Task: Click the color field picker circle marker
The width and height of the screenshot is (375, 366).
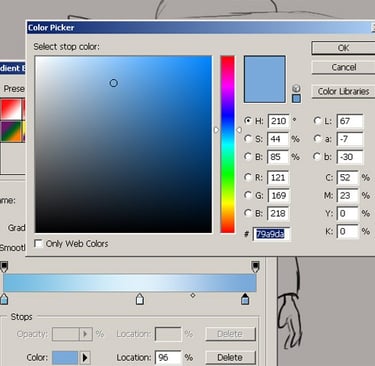Action: [114, 83]
